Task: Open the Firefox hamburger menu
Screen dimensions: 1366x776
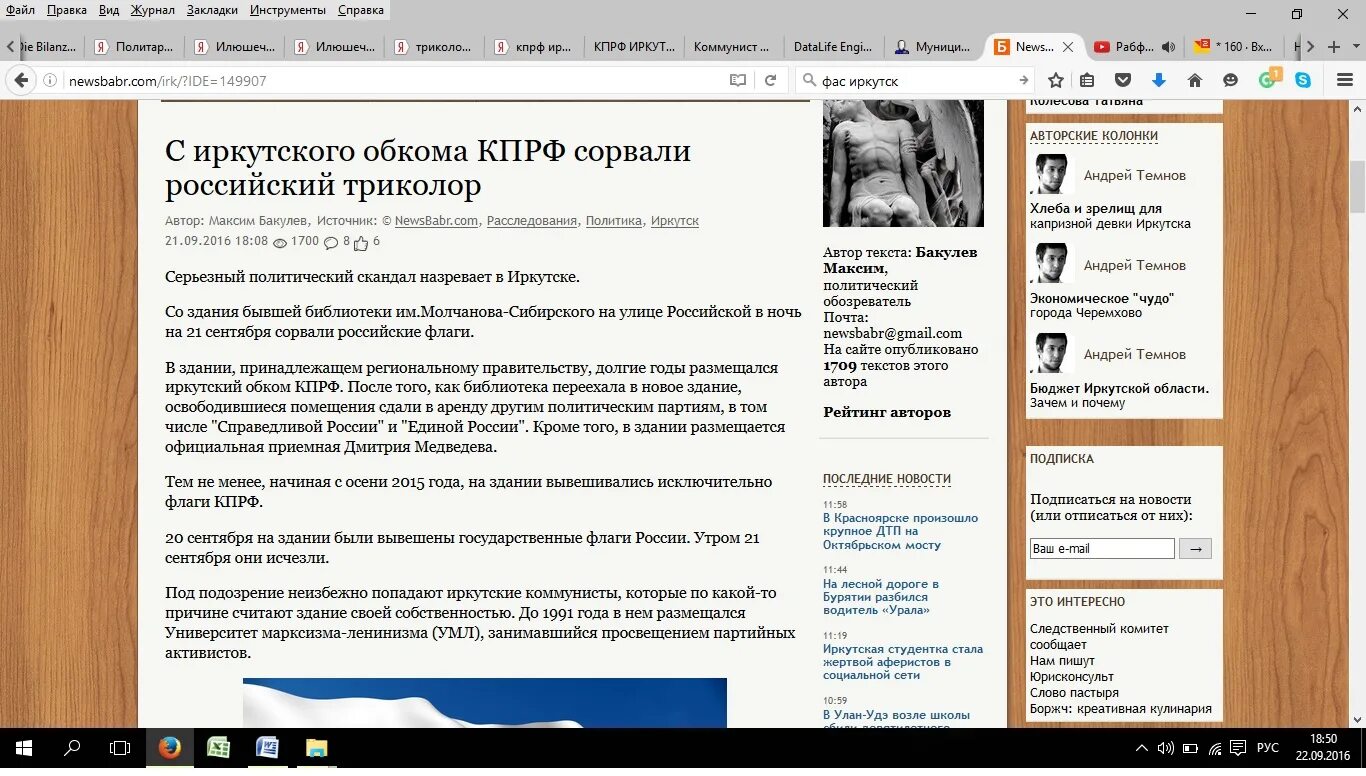Action: pyautogui.click(x=1345, y=79)
